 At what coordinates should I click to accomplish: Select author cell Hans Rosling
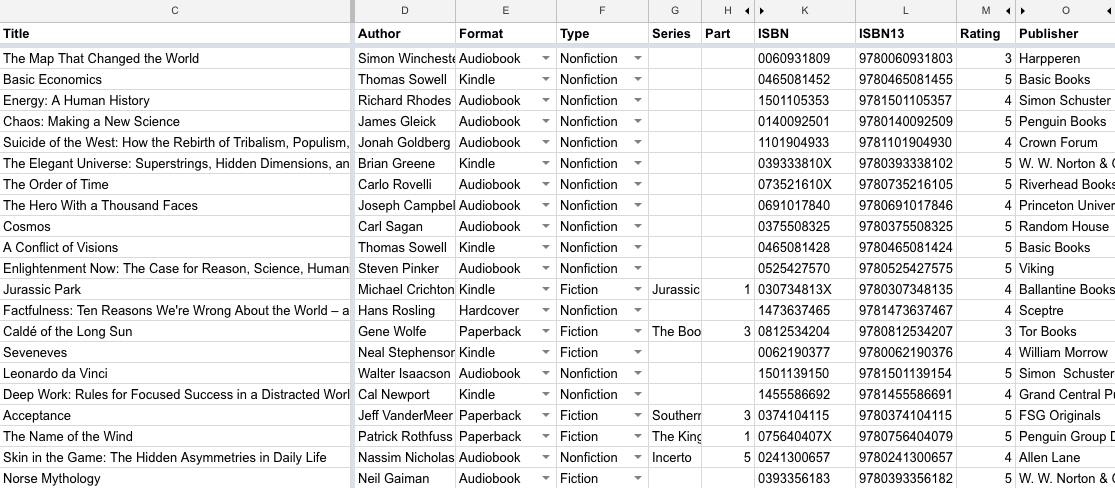(405, 310)
